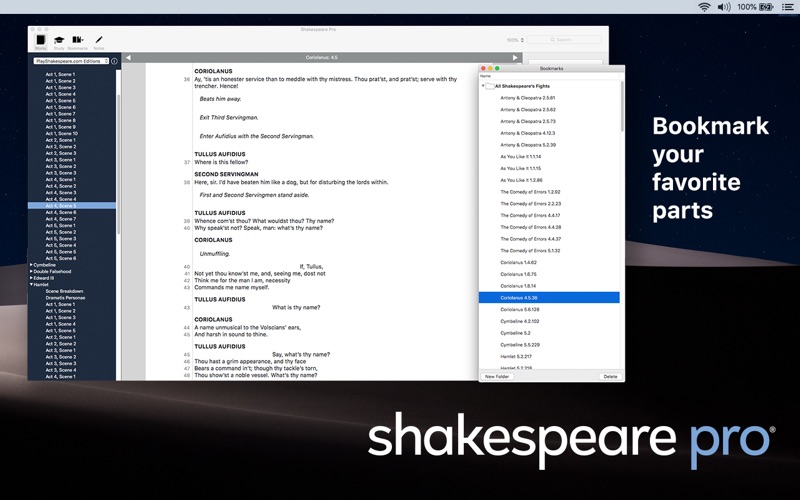Open bookmark The Comedy of Errors 4.4.28

point(531,227)
